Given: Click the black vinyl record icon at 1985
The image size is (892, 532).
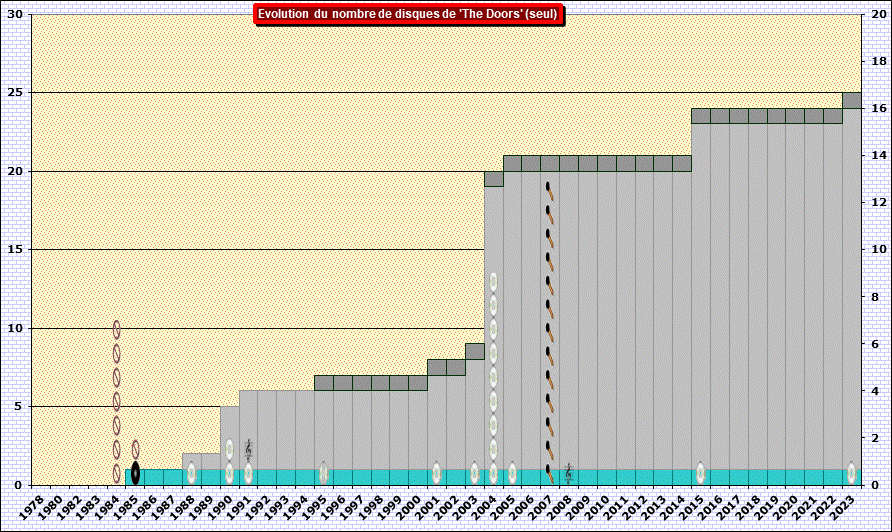Looking at the screenshot, I should pos(135,473).
